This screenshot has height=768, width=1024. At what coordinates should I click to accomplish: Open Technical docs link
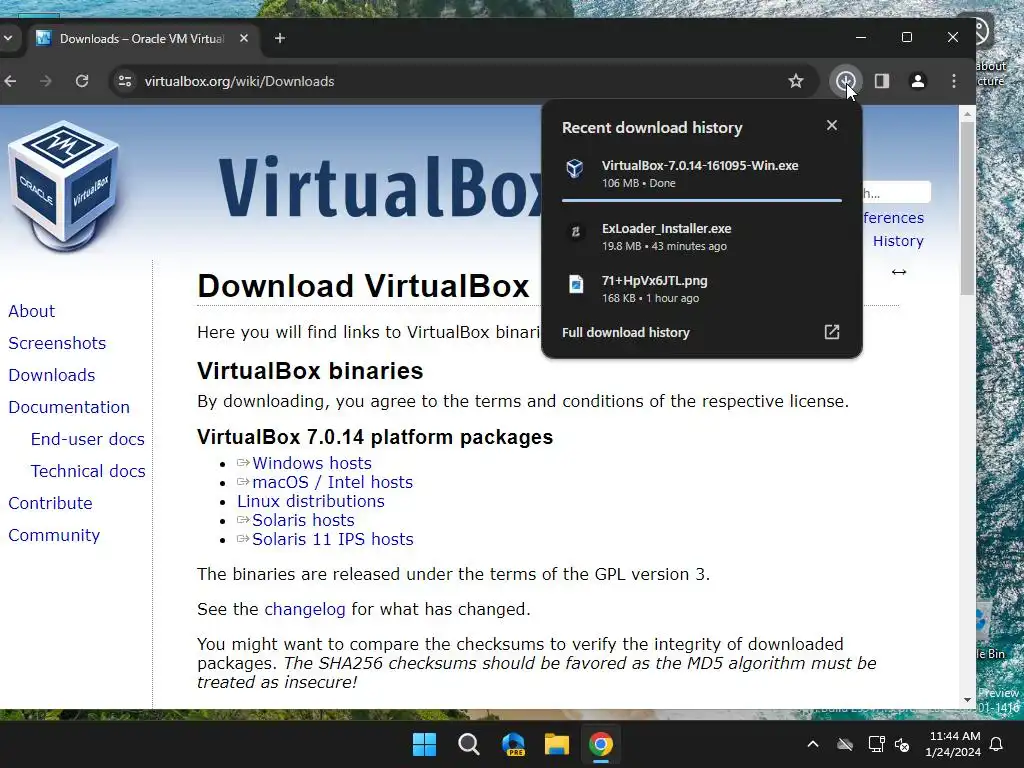(88, 471)
